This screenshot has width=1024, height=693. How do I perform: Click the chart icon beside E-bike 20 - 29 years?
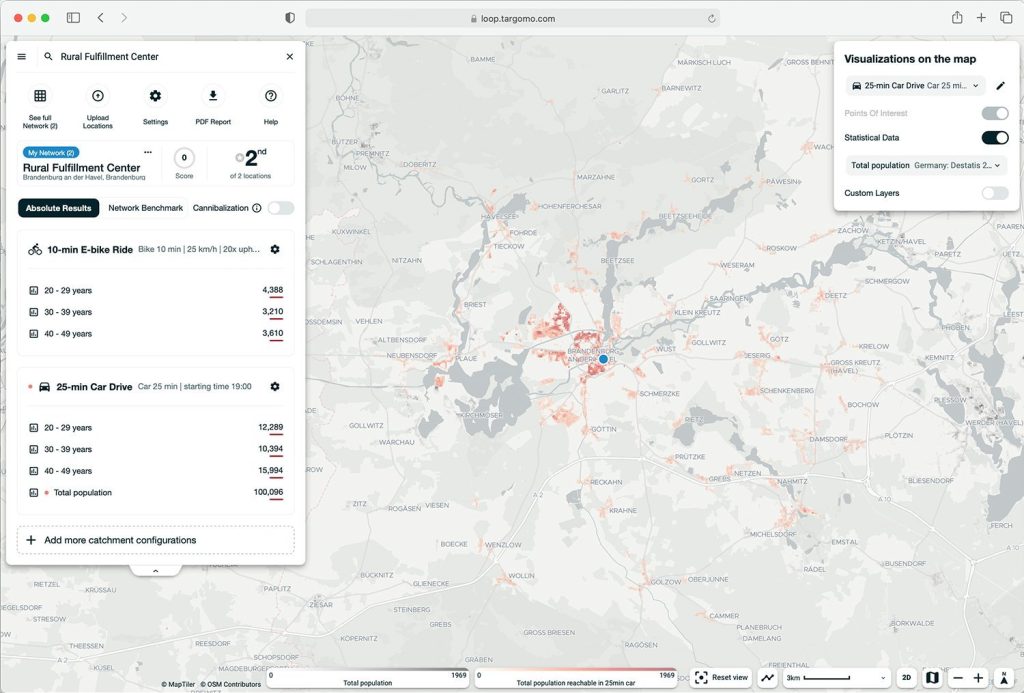point(34,291)
